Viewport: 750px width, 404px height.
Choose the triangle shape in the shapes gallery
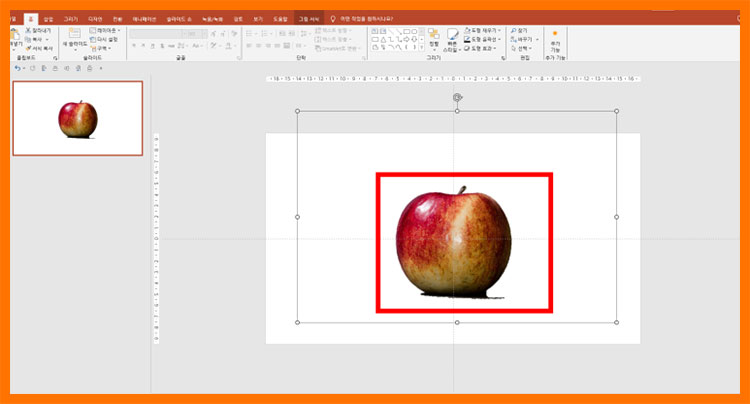coord(383,40)
